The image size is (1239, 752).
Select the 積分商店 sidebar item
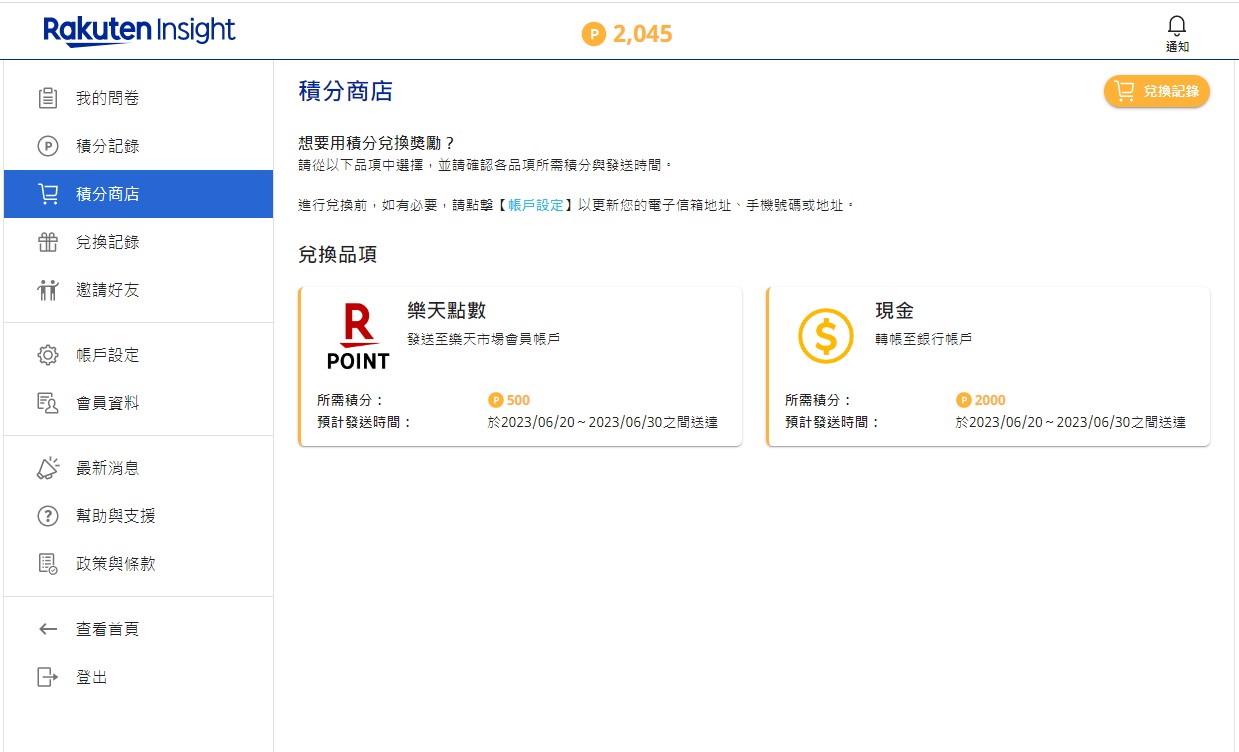[138, 194]
